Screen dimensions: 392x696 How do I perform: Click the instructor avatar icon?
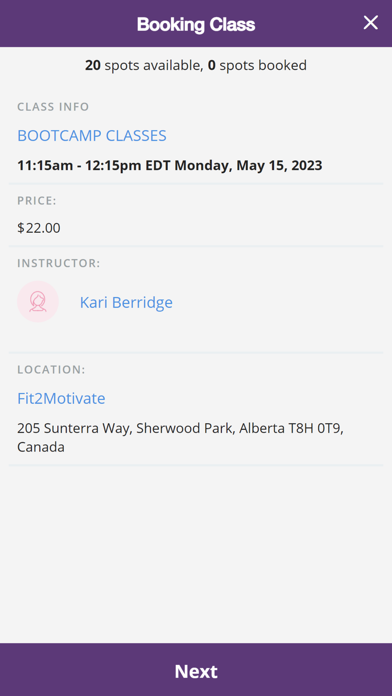click(38, 302)
